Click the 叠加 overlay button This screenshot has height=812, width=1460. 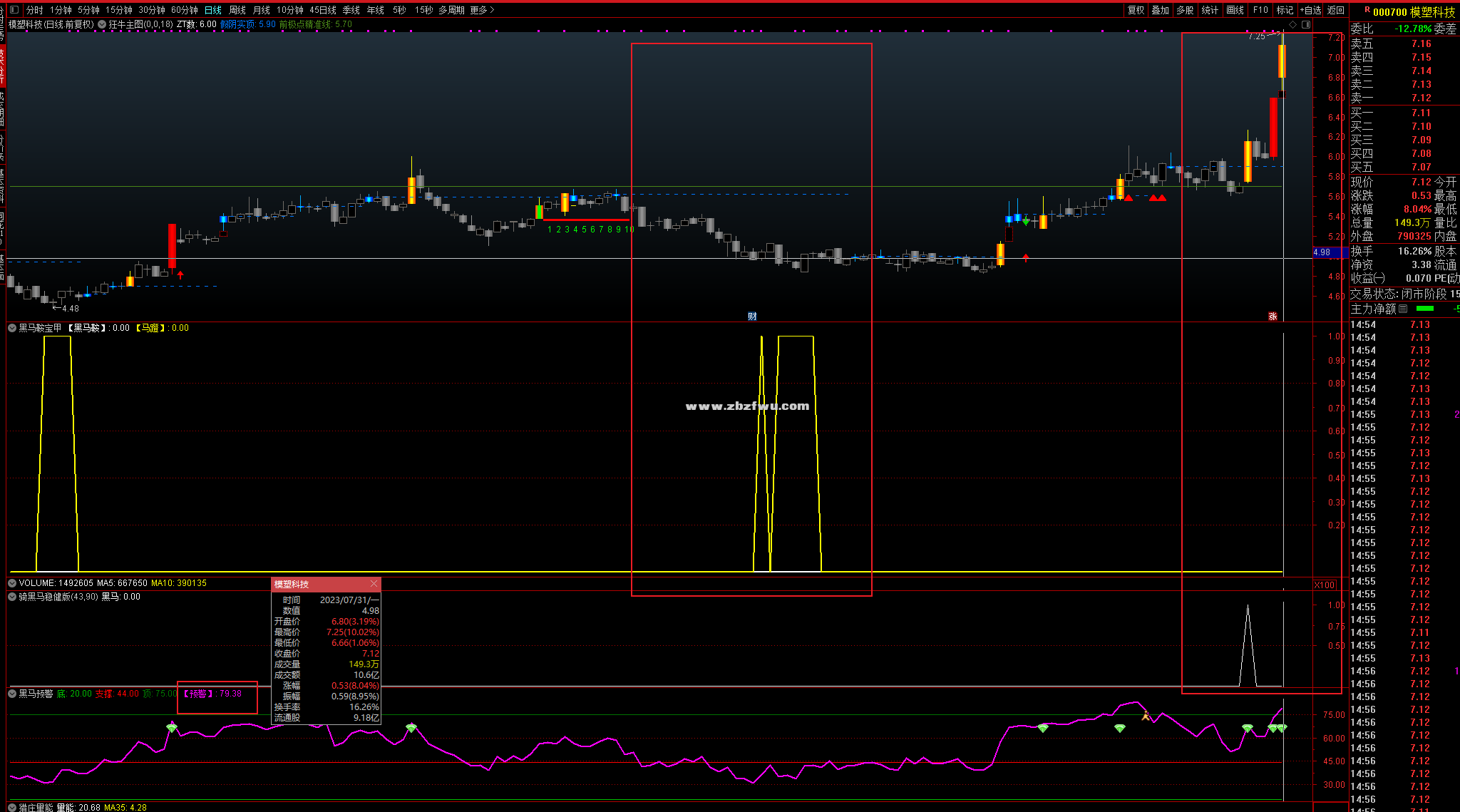1161,10
